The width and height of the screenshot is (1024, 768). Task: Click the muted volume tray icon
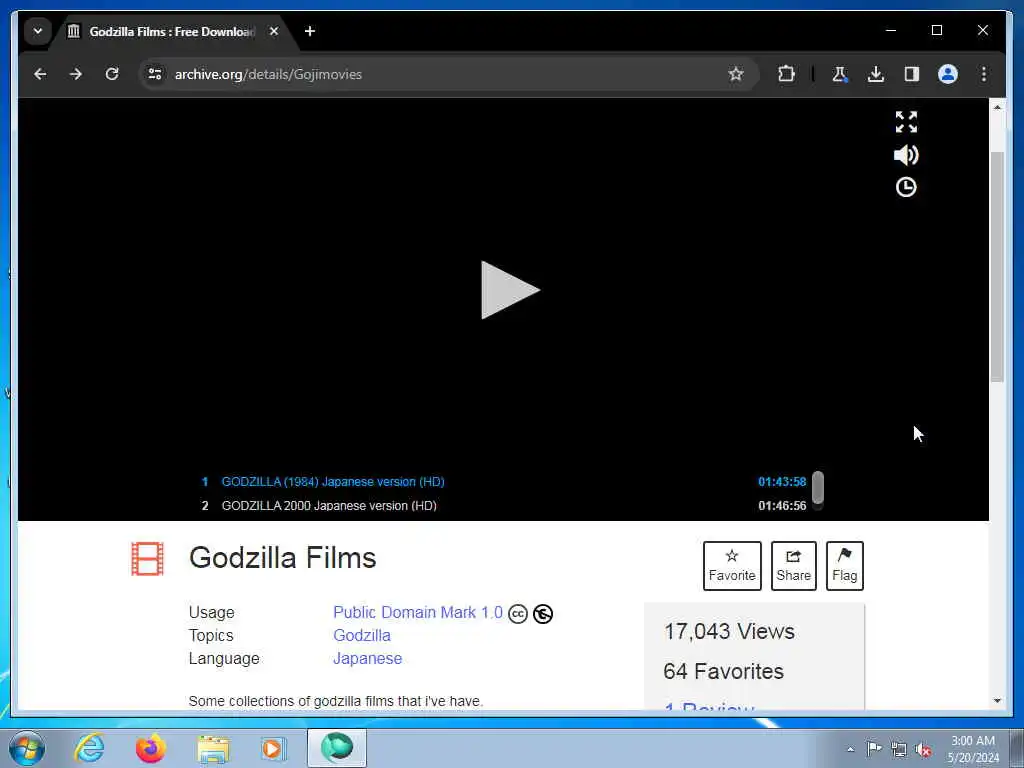click(923, 749)
